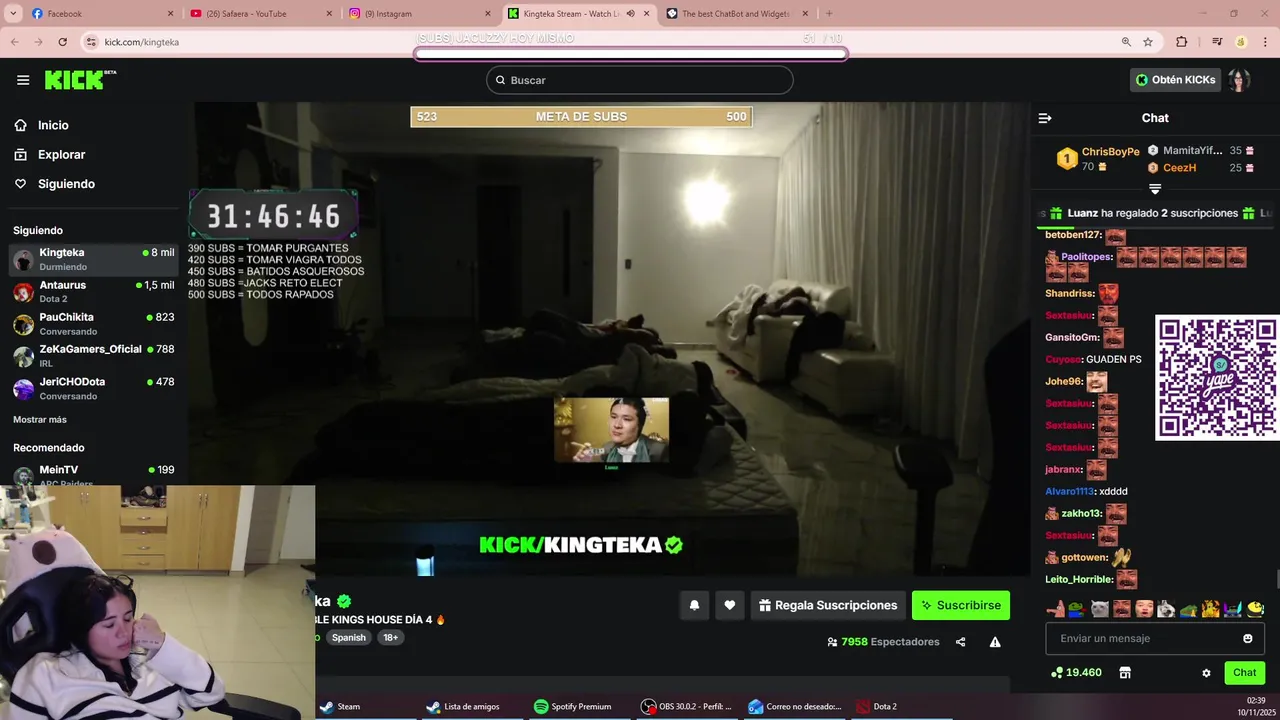Open Lista de amigos taskbar window
1280x720 pixels.
[463, 706]
